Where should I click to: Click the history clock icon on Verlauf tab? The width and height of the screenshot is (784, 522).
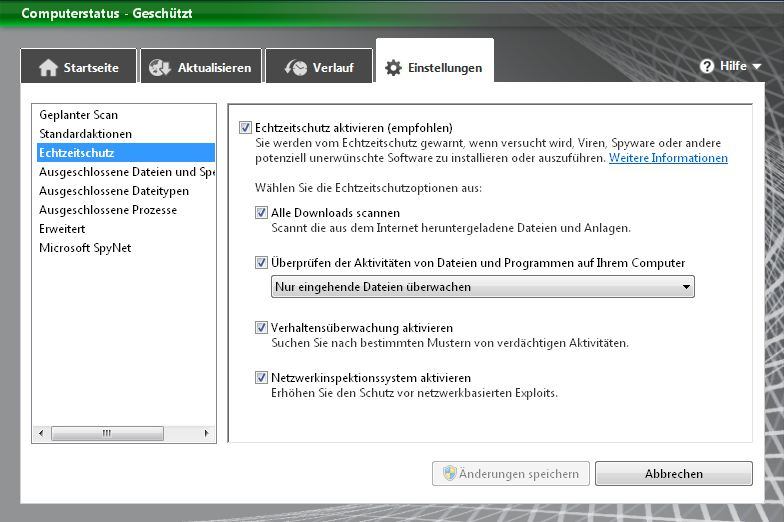296,68
